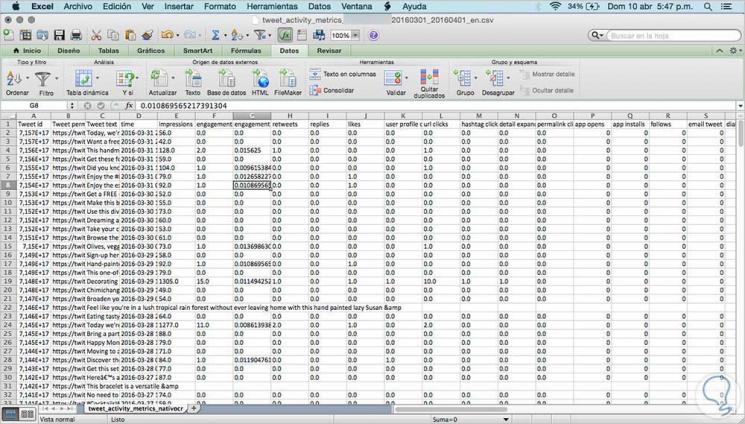Click the horizontal scrollbar at bottom
745x424 pixels.
click(x=450, y=409)
